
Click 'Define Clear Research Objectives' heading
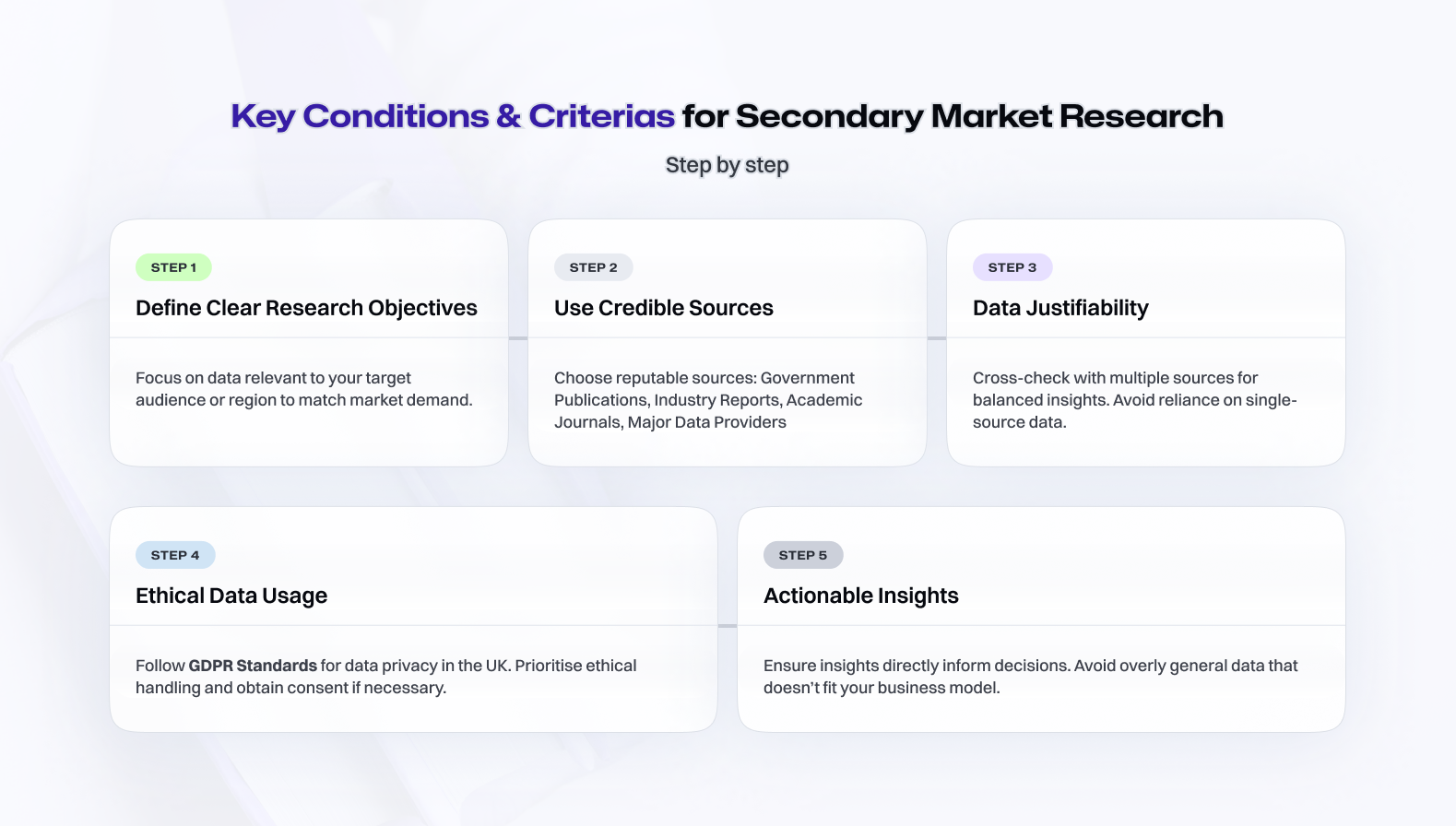tap(306, 308)
